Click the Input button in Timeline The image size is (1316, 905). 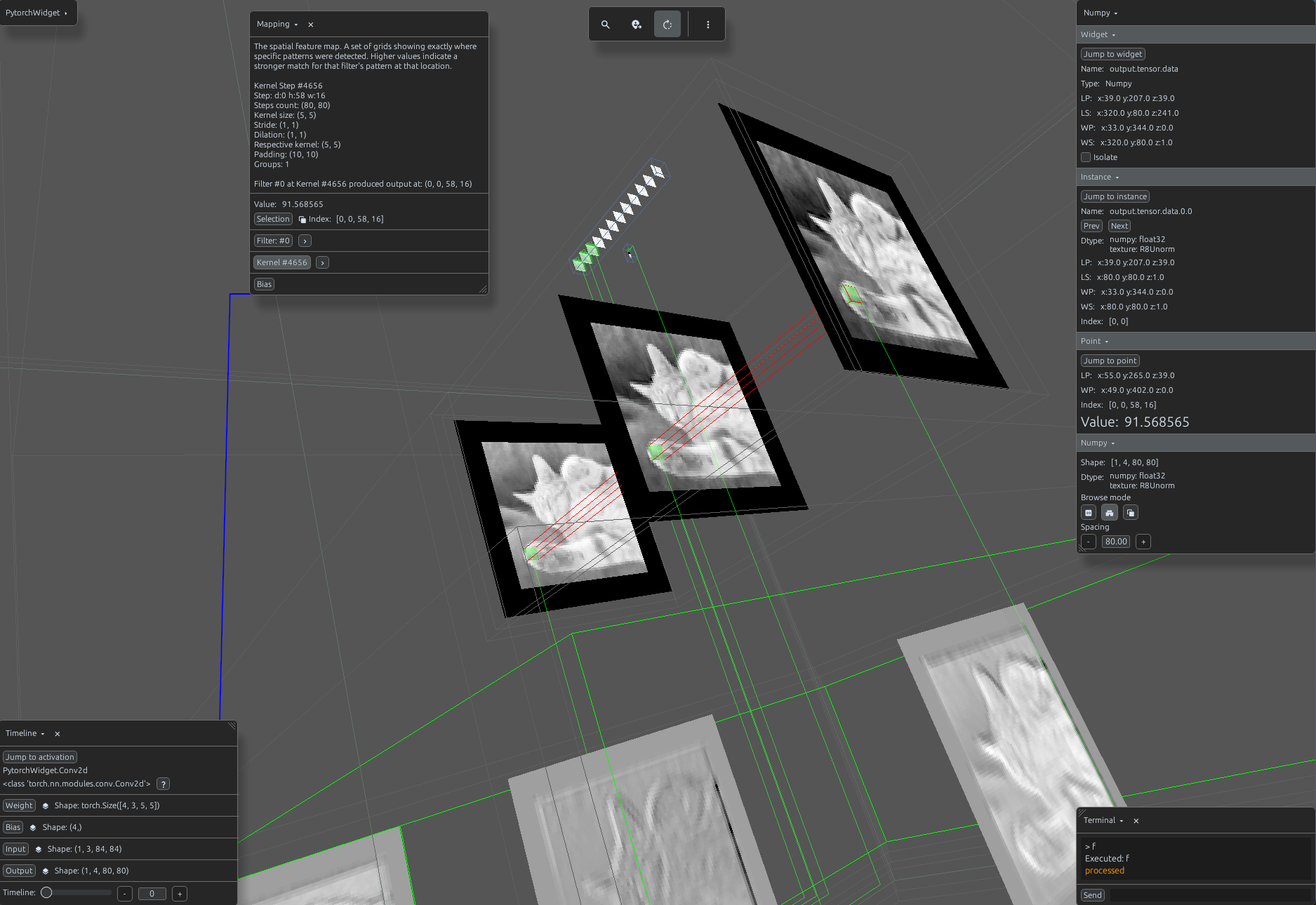tap(15, 849)
